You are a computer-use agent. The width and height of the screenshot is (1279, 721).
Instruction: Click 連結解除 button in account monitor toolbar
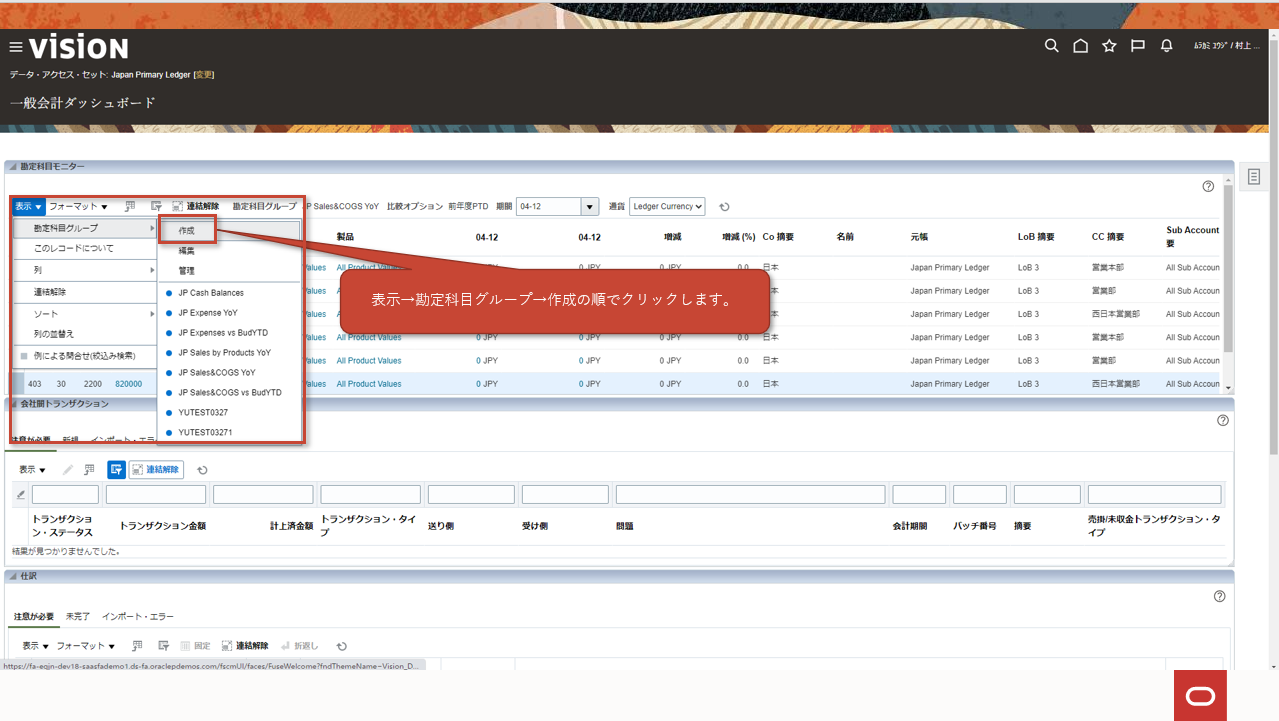click(x=195, y=207)
